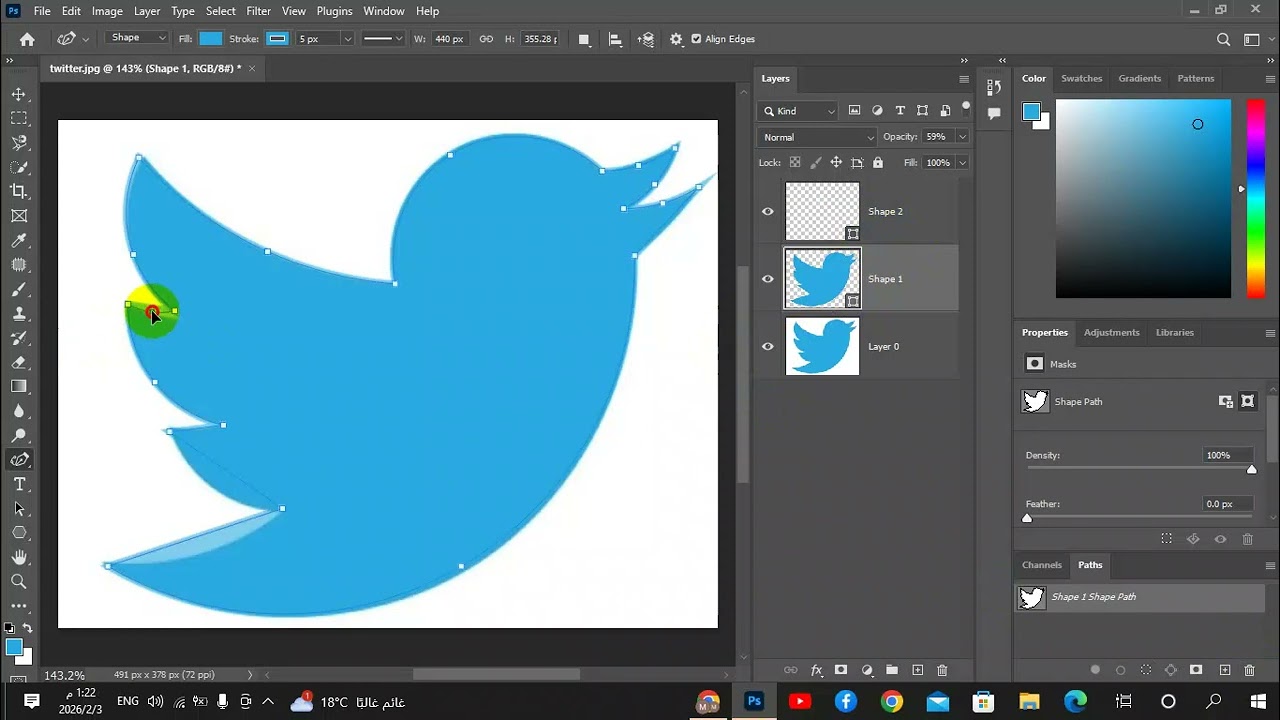1280x720 pixels.
Task: Select the Path Selection tool
Action: click(19, 508)
